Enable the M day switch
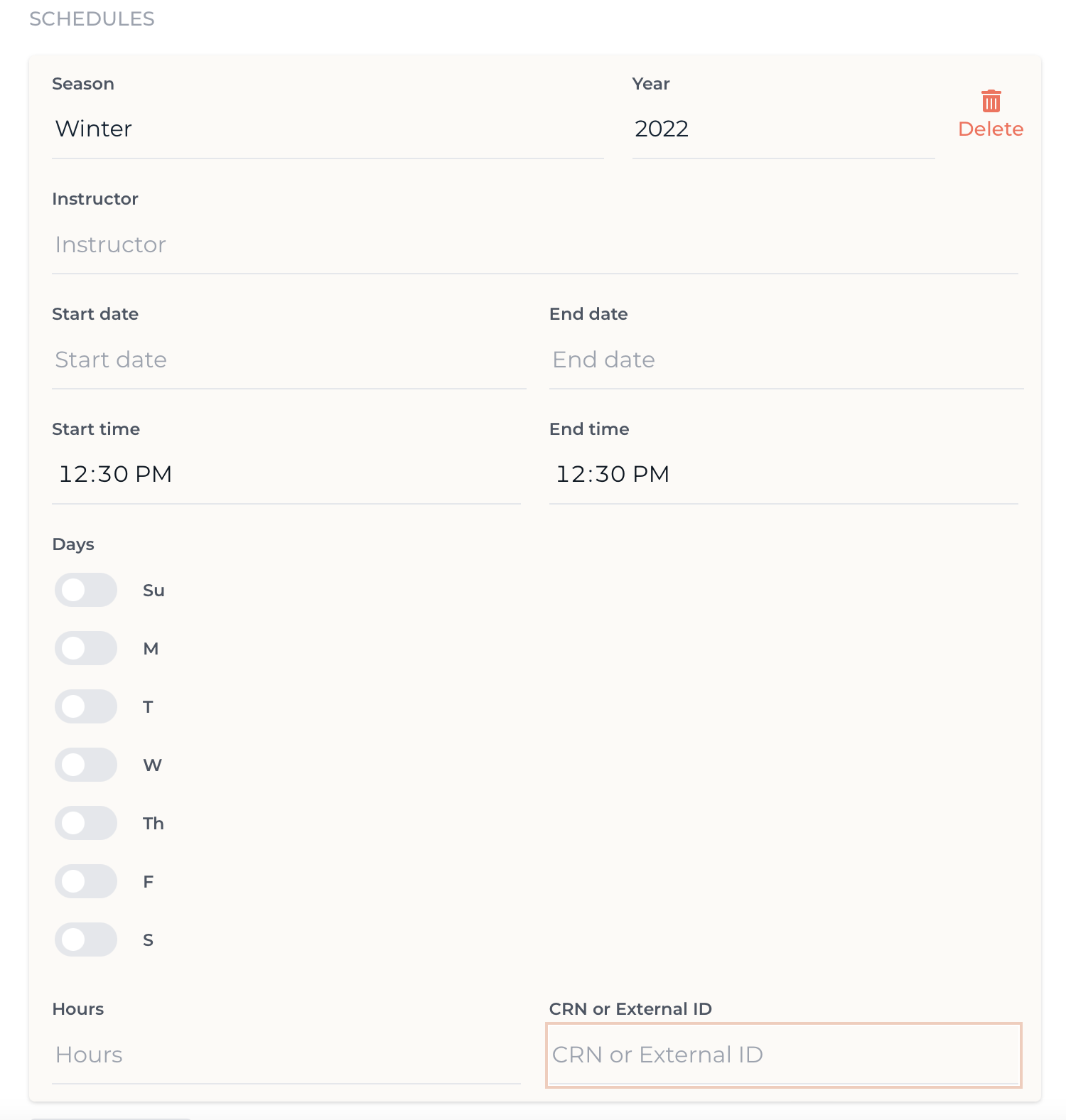This screenshot has height=1120, width=1066. coord(86,648)
